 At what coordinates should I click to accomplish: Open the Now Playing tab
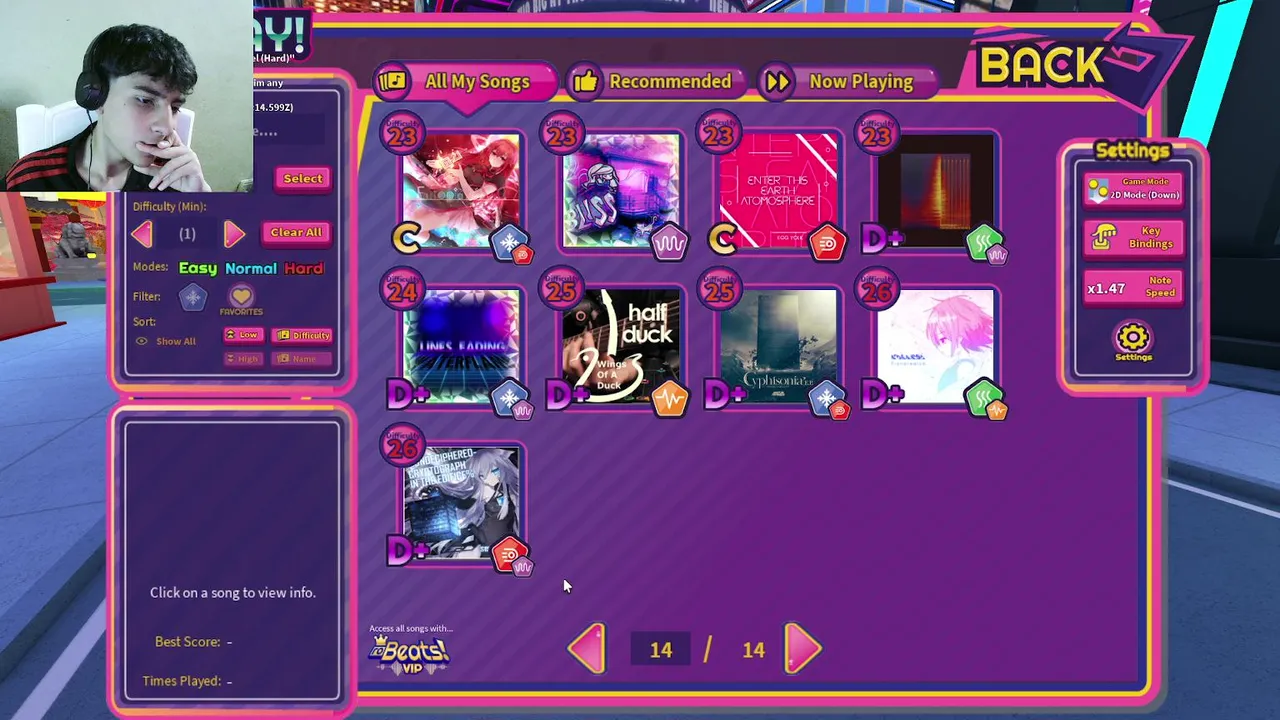coord(848,81)
